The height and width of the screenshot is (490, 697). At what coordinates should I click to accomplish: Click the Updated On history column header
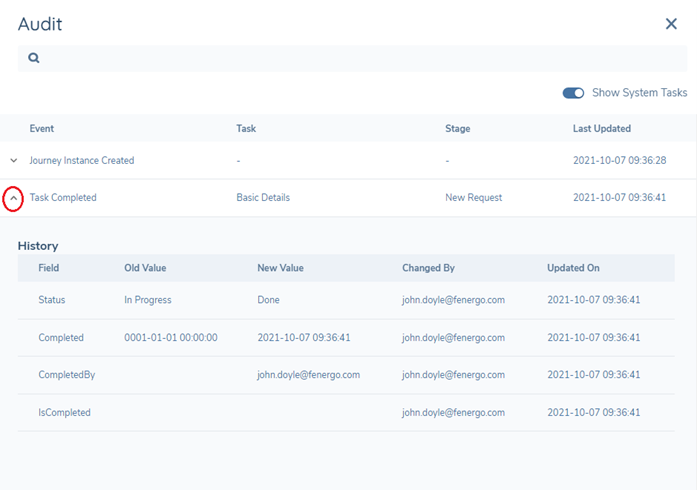[x=573, y=268]
